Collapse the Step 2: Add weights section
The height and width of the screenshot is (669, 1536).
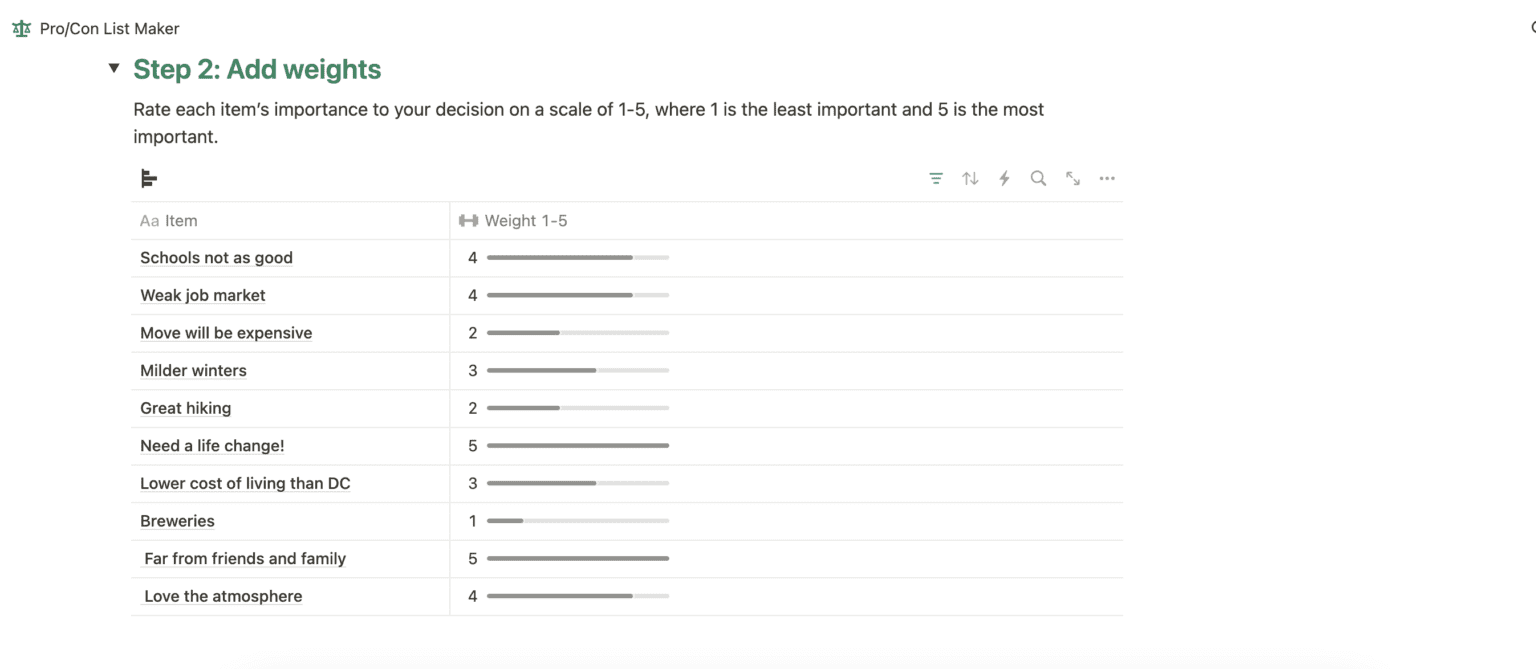pyautogui.click(x=114, y=68)
